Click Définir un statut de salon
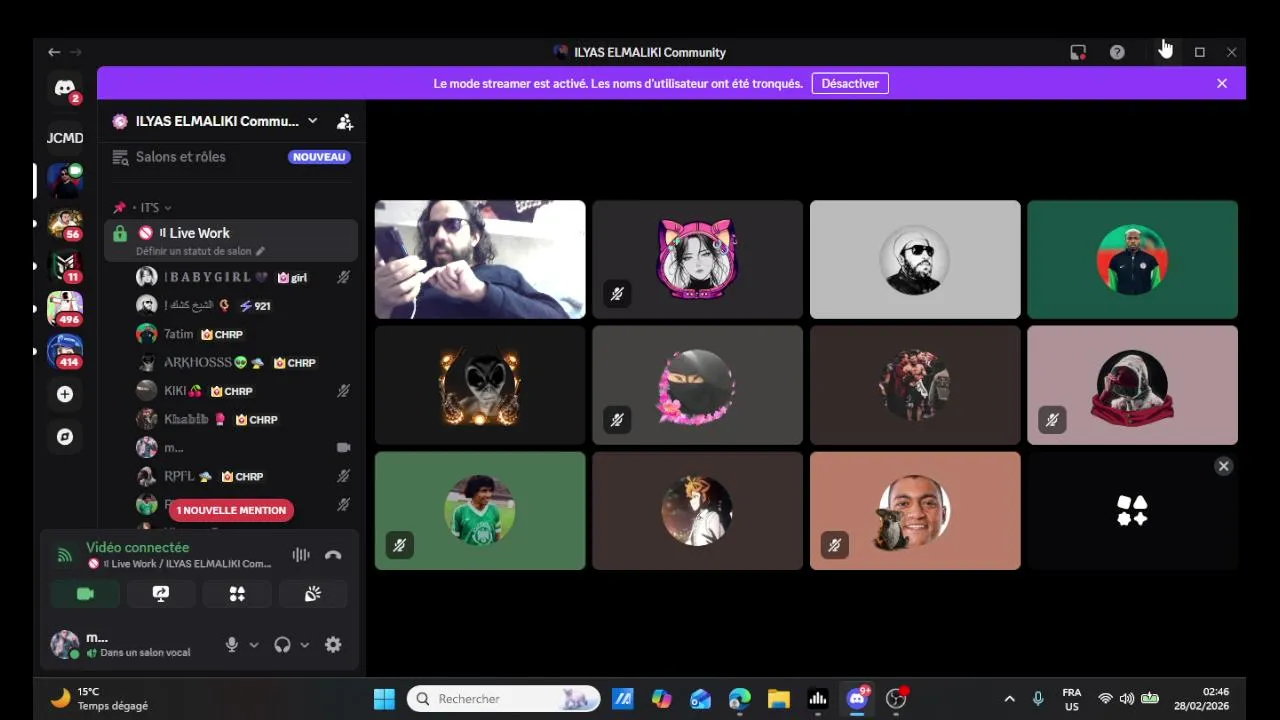 coord(195,251)
